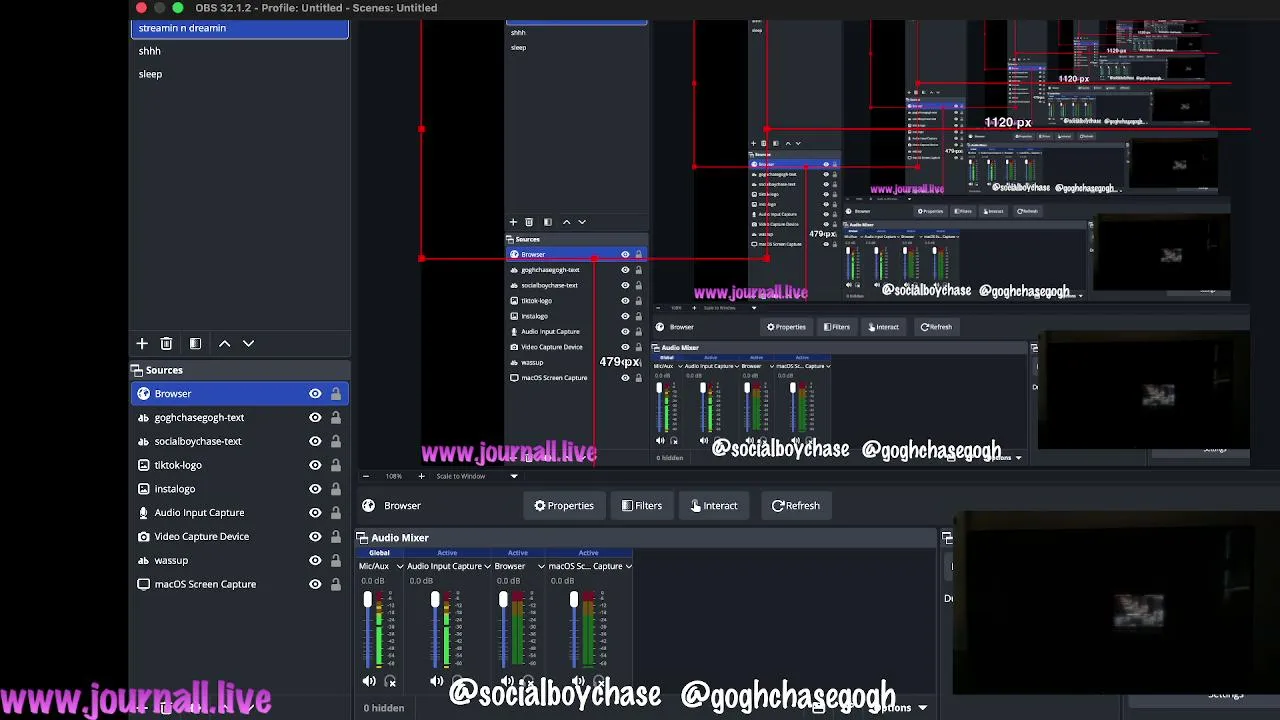Open scene filters icon in the scenes toolbar

coord(195,343)
